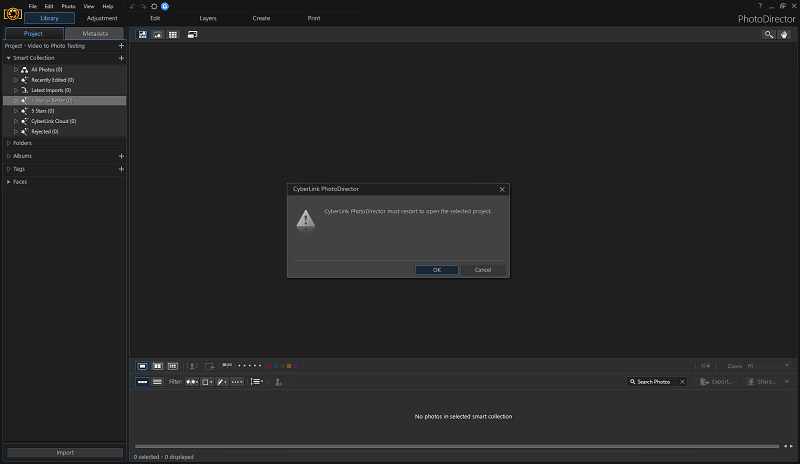The height and width of the screenshot is (464, 800).
Task: Click the Share button
Action: pyautogui.click(x=762, y=382)
